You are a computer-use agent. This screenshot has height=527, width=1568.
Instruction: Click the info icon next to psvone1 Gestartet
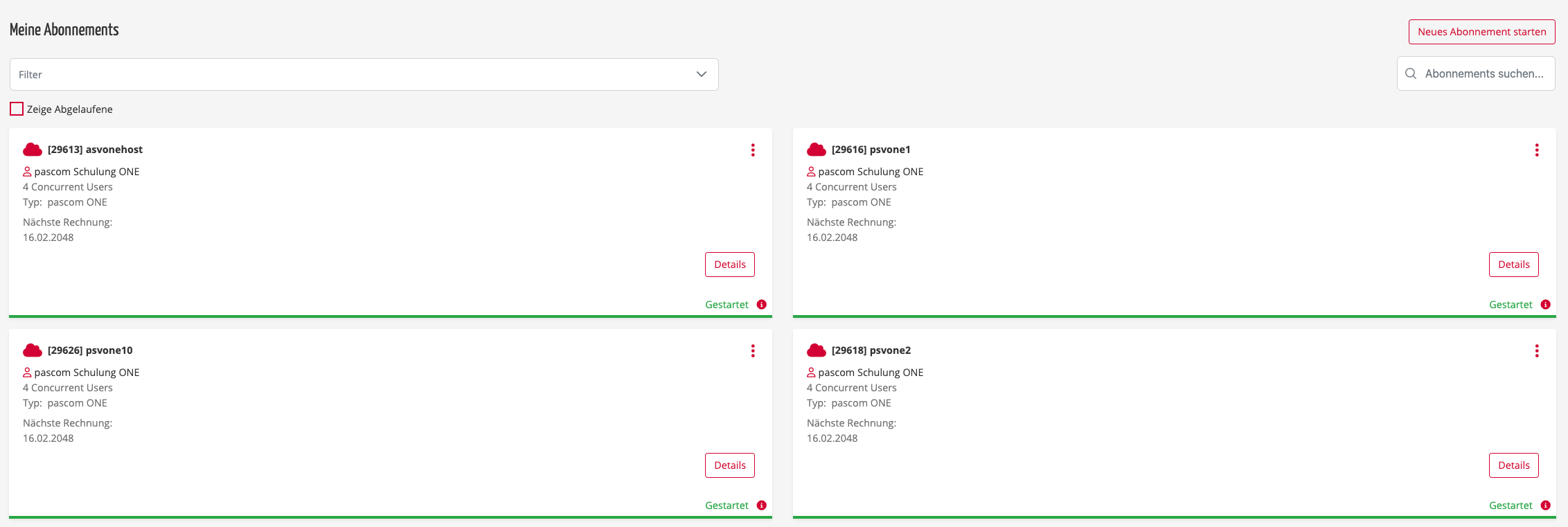[x=1546, y=305]
